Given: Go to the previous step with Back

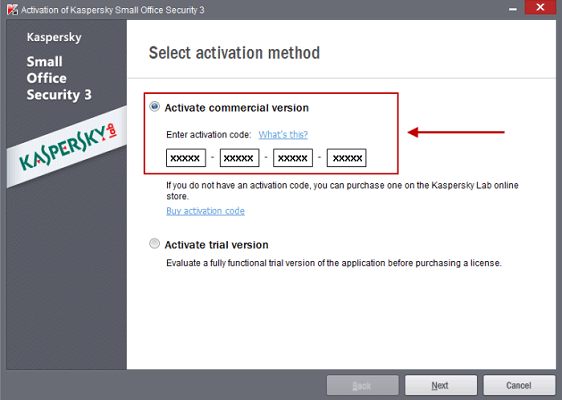Looking at the screenshot, I should coord(362,385).
